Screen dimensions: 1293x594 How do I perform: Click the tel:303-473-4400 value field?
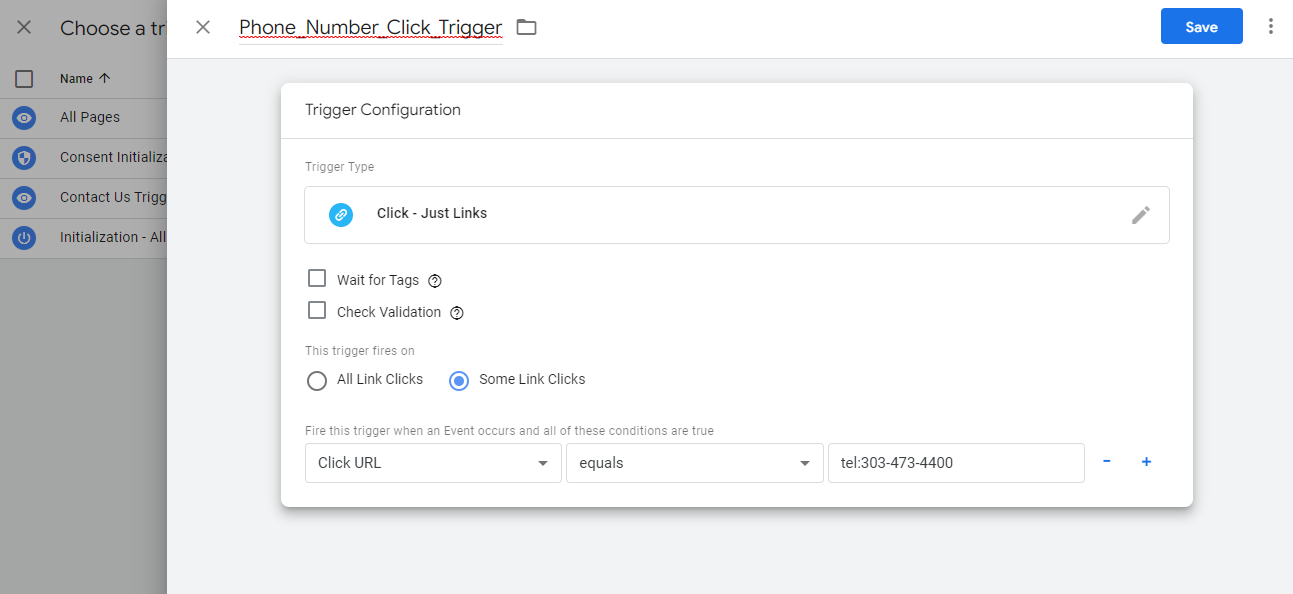click(x=955, y=463)
